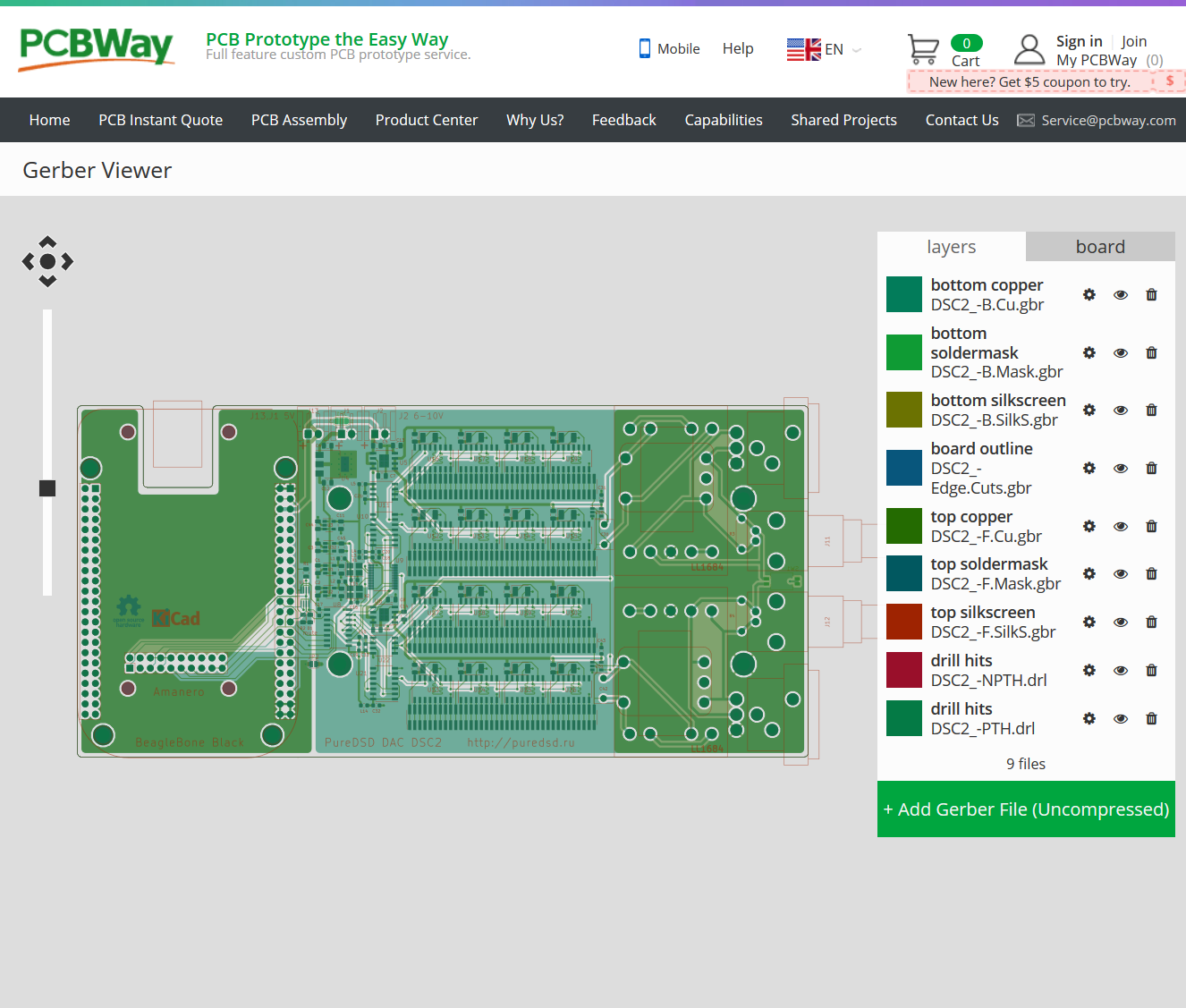1186x1008 pixels.
Task: Delete the top soldermask layer
Action: pos(1151,573)
